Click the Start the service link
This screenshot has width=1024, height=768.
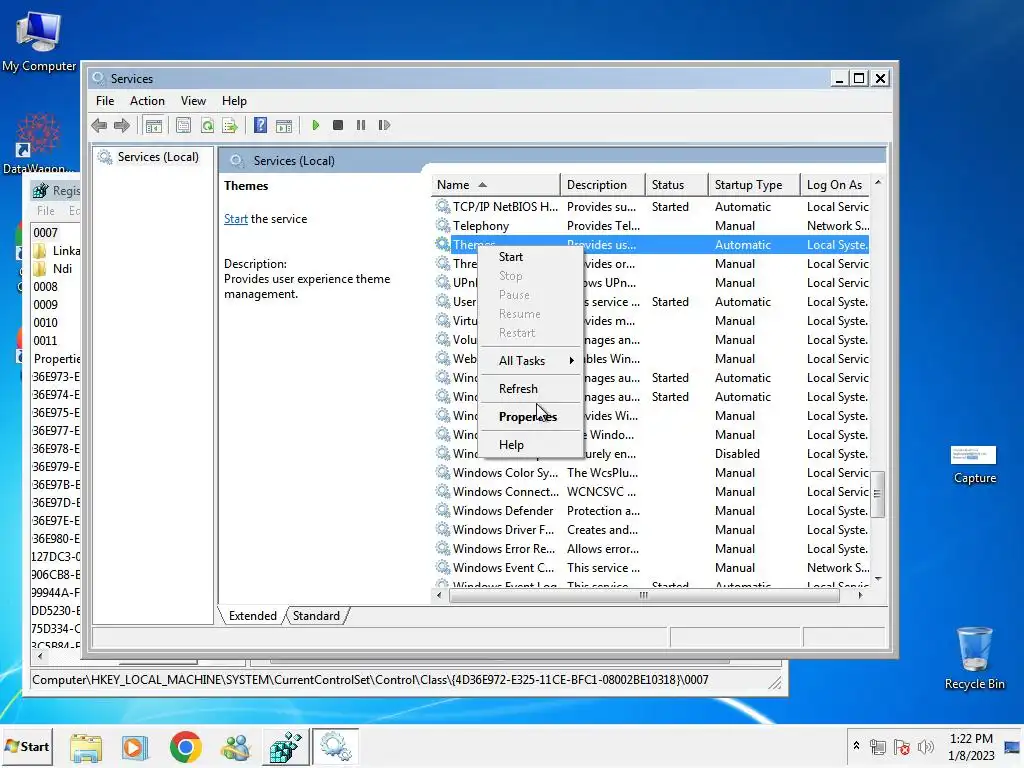(236, 219)
